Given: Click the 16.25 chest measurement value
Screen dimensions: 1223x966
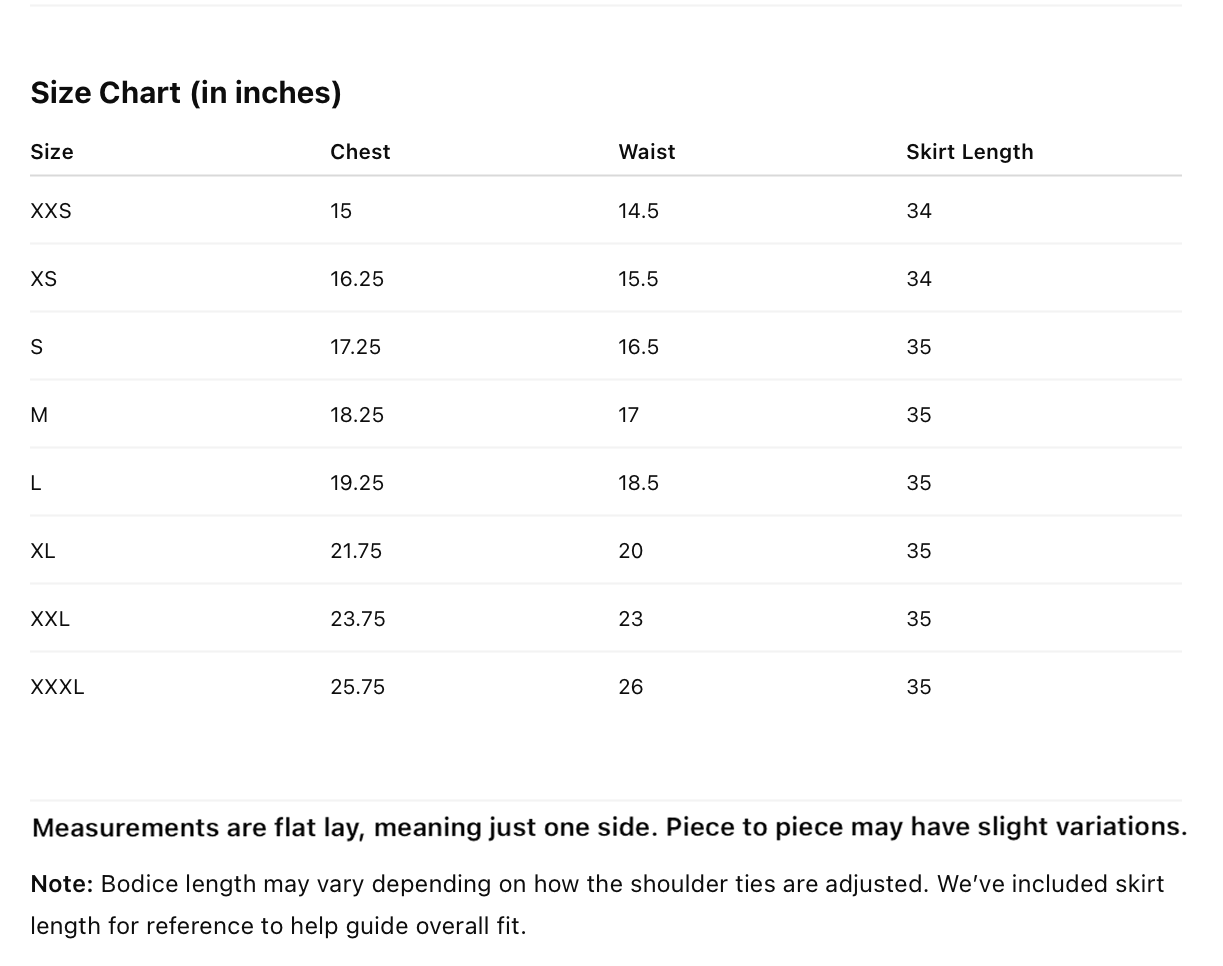Looking at the screenshot, I should 357,279.
